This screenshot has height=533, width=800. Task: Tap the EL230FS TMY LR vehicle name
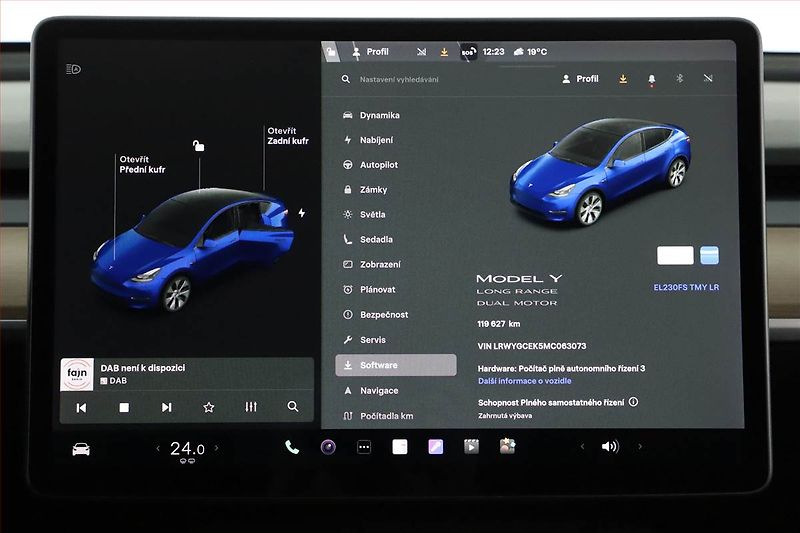686,287
